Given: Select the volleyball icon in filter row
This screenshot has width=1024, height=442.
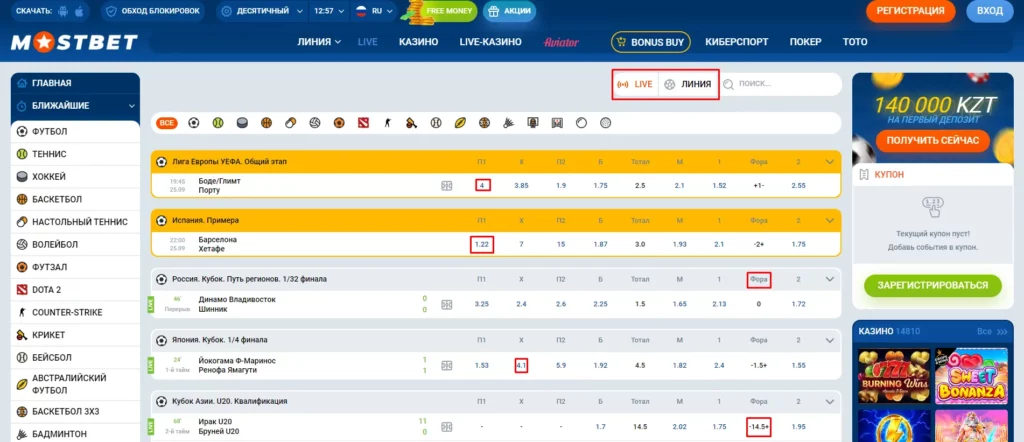Looking at the screenshot, I should [x=315, y=123].
